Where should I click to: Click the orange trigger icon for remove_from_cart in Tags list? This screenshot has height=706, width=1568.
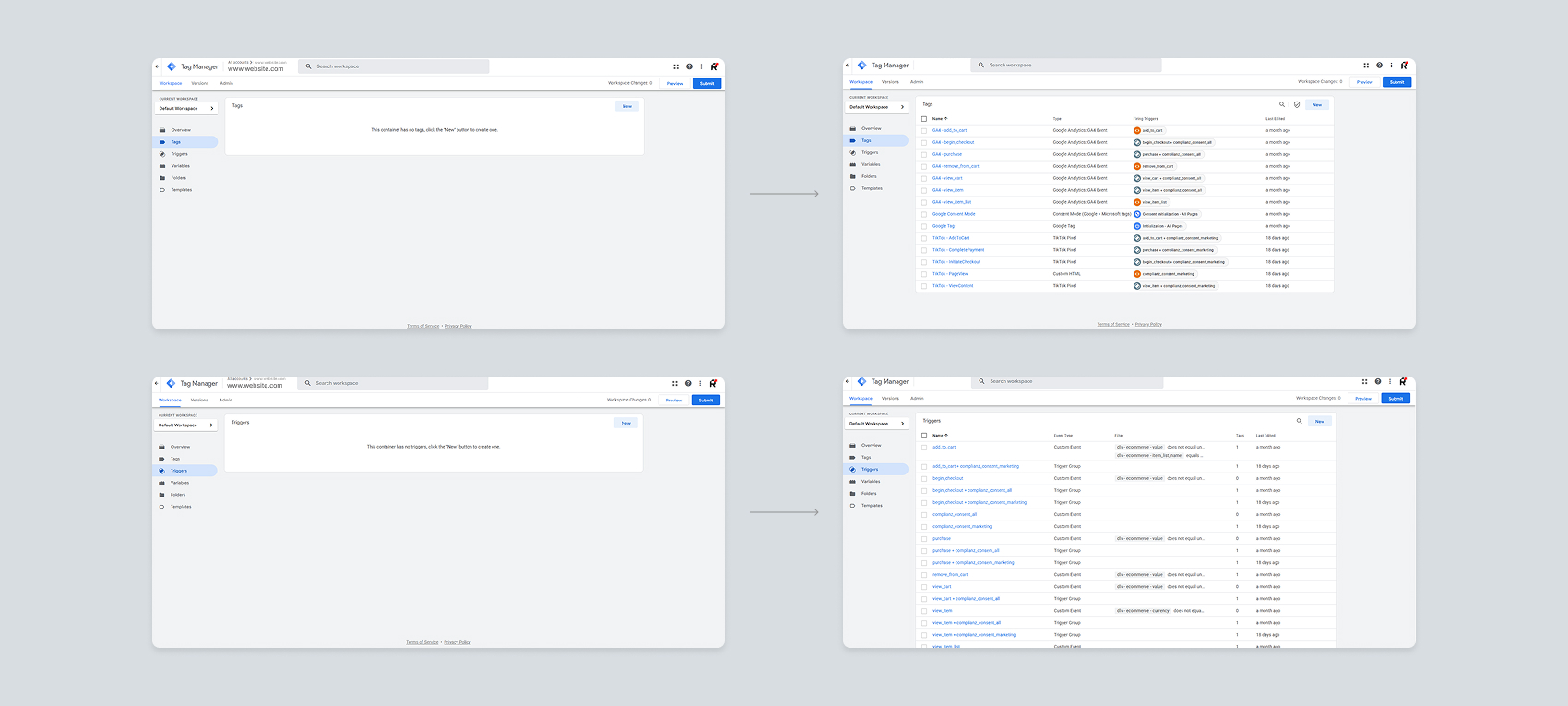1137,166
